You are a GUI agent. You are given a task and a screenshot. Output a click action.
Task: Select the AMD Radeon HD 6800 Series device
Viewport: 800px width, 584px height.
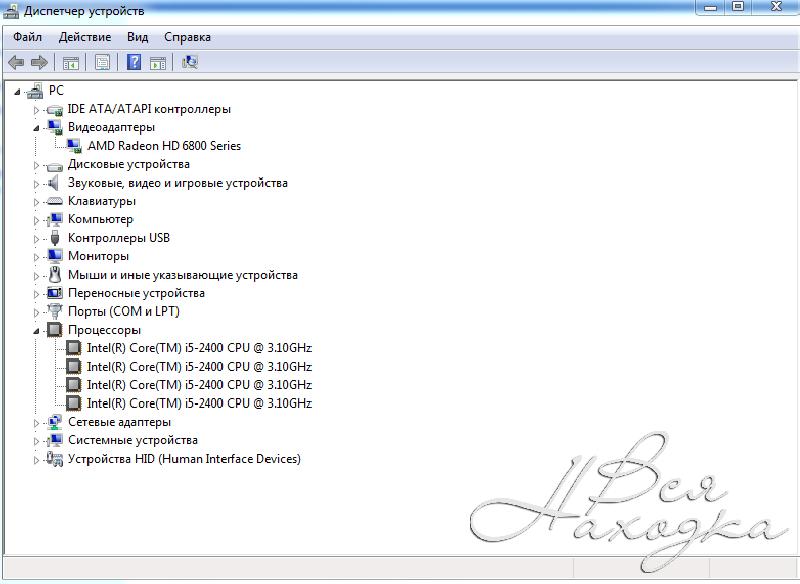pos(164,146)
